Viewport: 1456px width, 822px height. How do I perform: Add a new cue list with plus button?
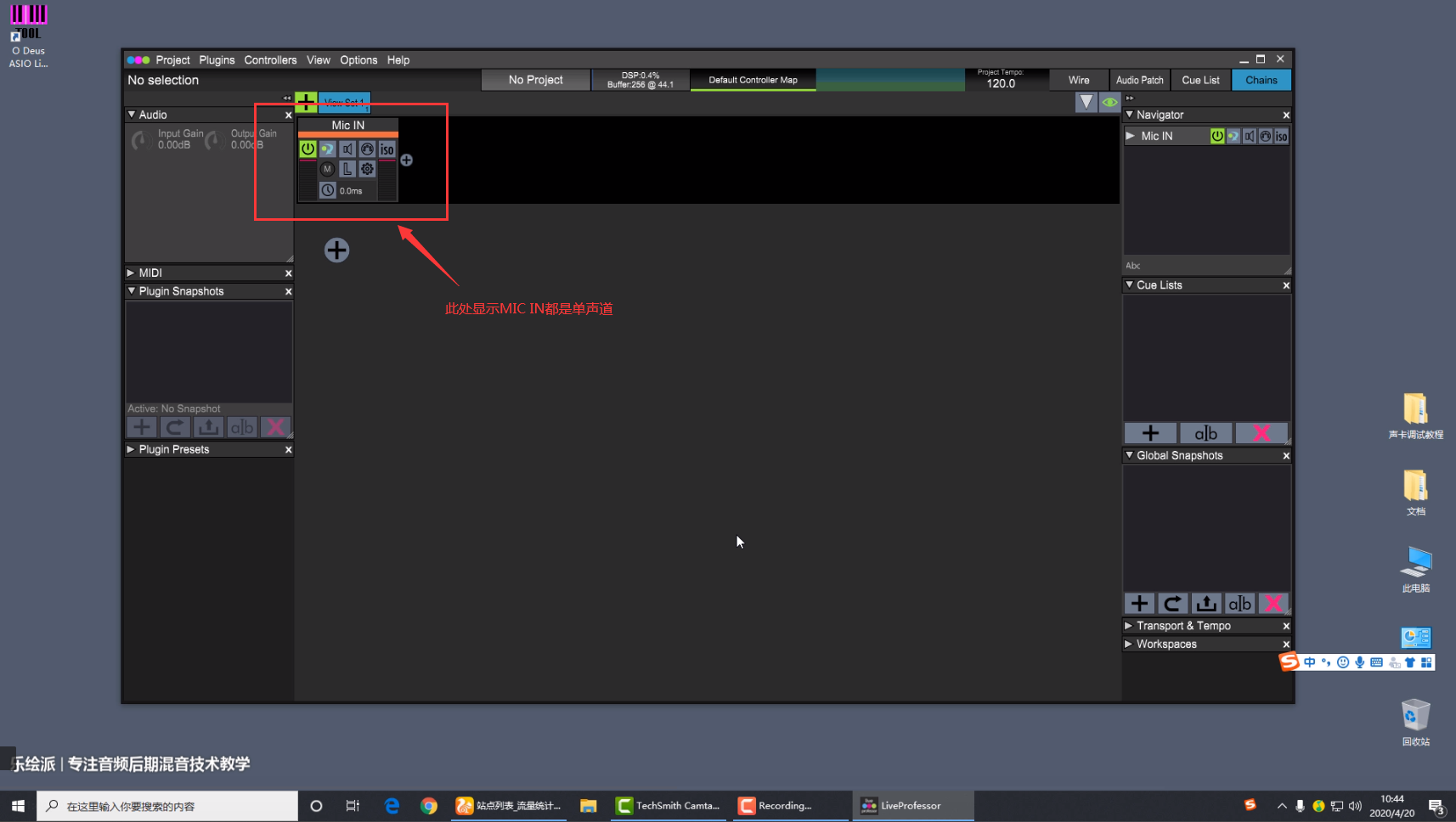tap(1150, 433)
